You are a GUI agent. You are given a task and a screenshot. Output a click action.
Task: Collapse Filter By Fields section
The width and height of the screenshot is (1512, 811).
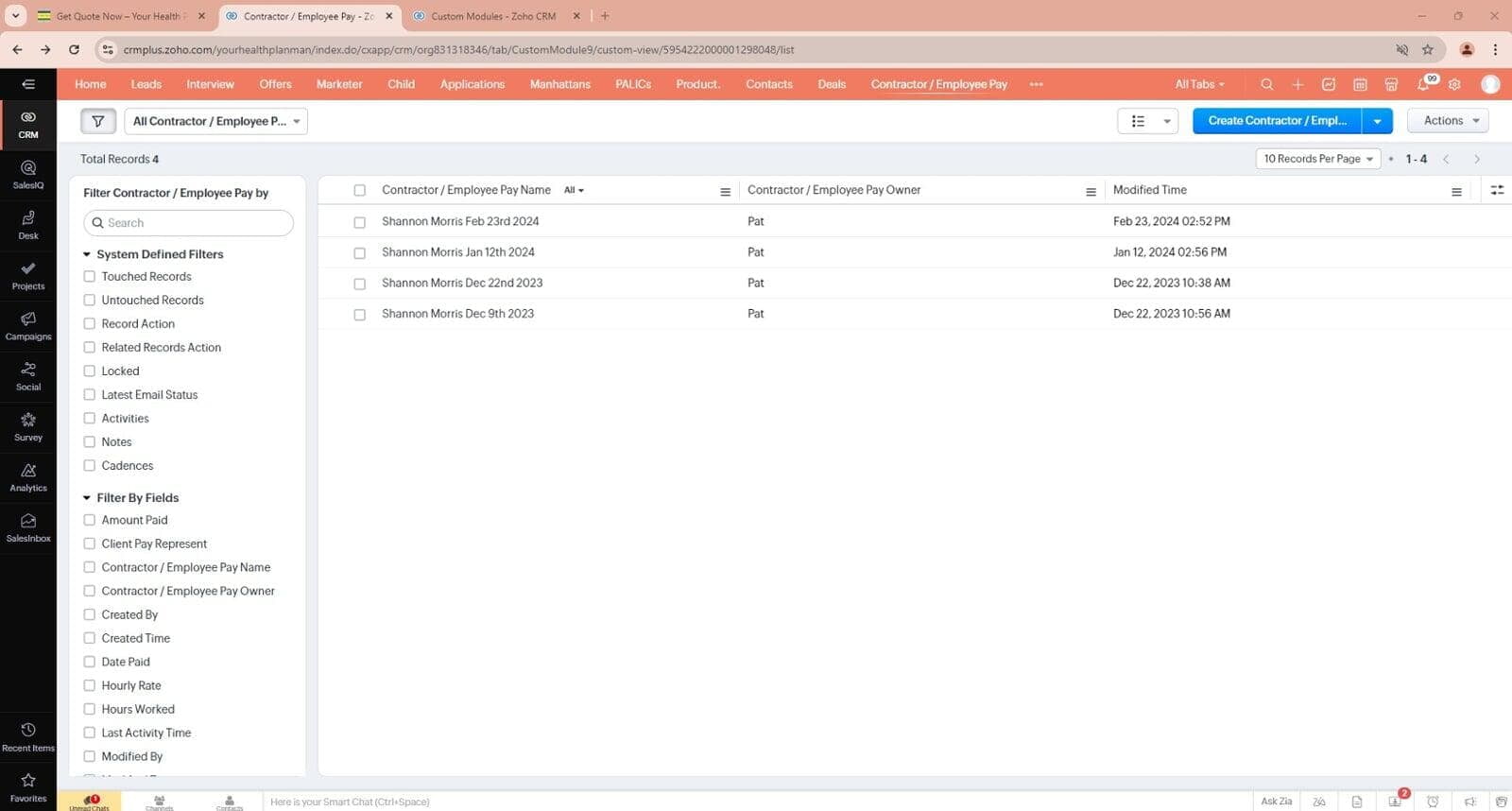click(87, 498)
